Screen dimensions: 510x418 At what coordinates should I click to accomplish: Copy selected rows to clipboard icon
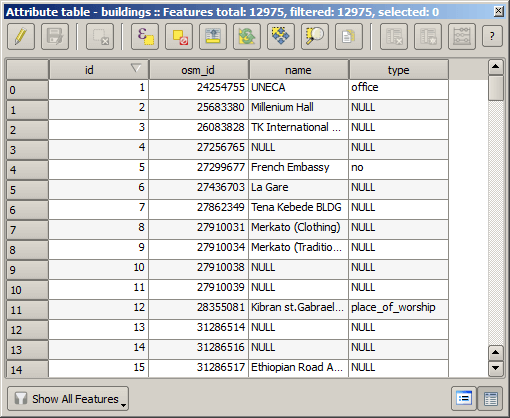(x=349, y=37)
